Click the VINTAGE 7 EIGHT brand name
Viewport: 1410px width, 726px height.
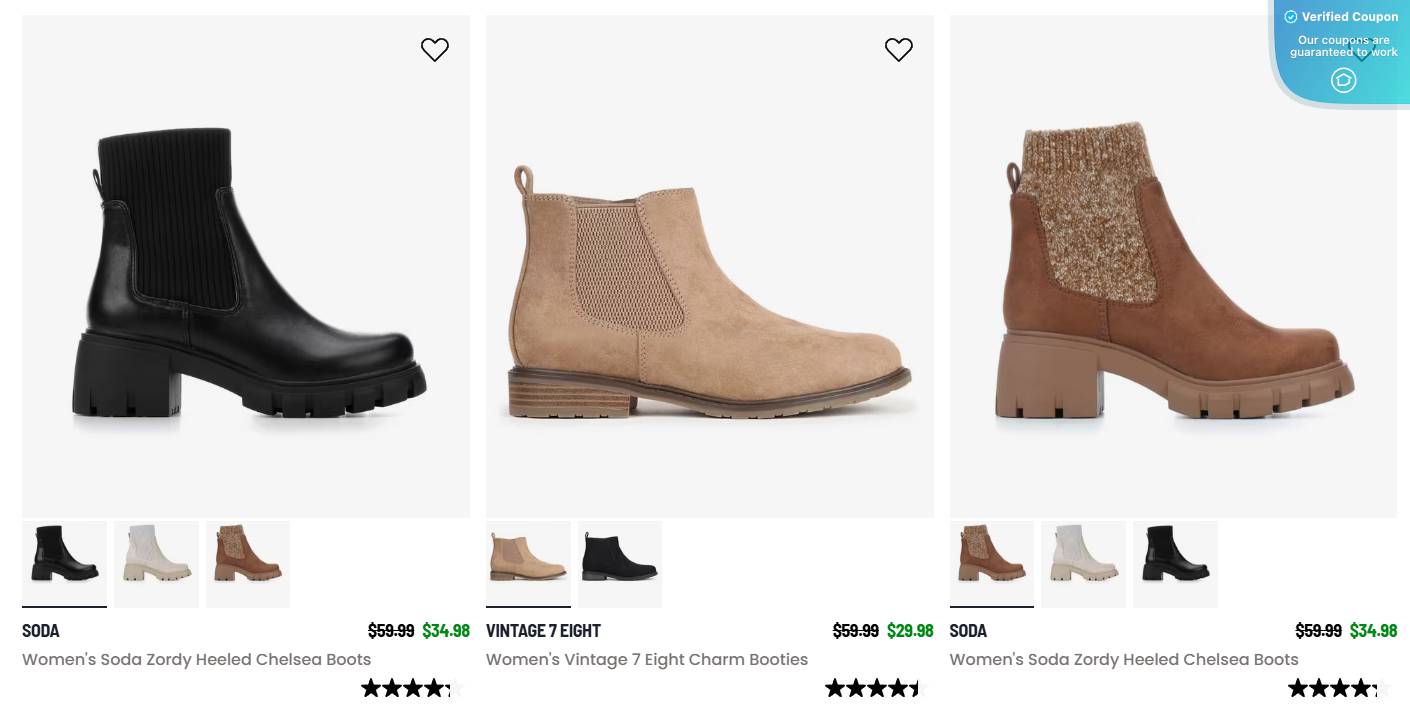(x=543, y=631)
